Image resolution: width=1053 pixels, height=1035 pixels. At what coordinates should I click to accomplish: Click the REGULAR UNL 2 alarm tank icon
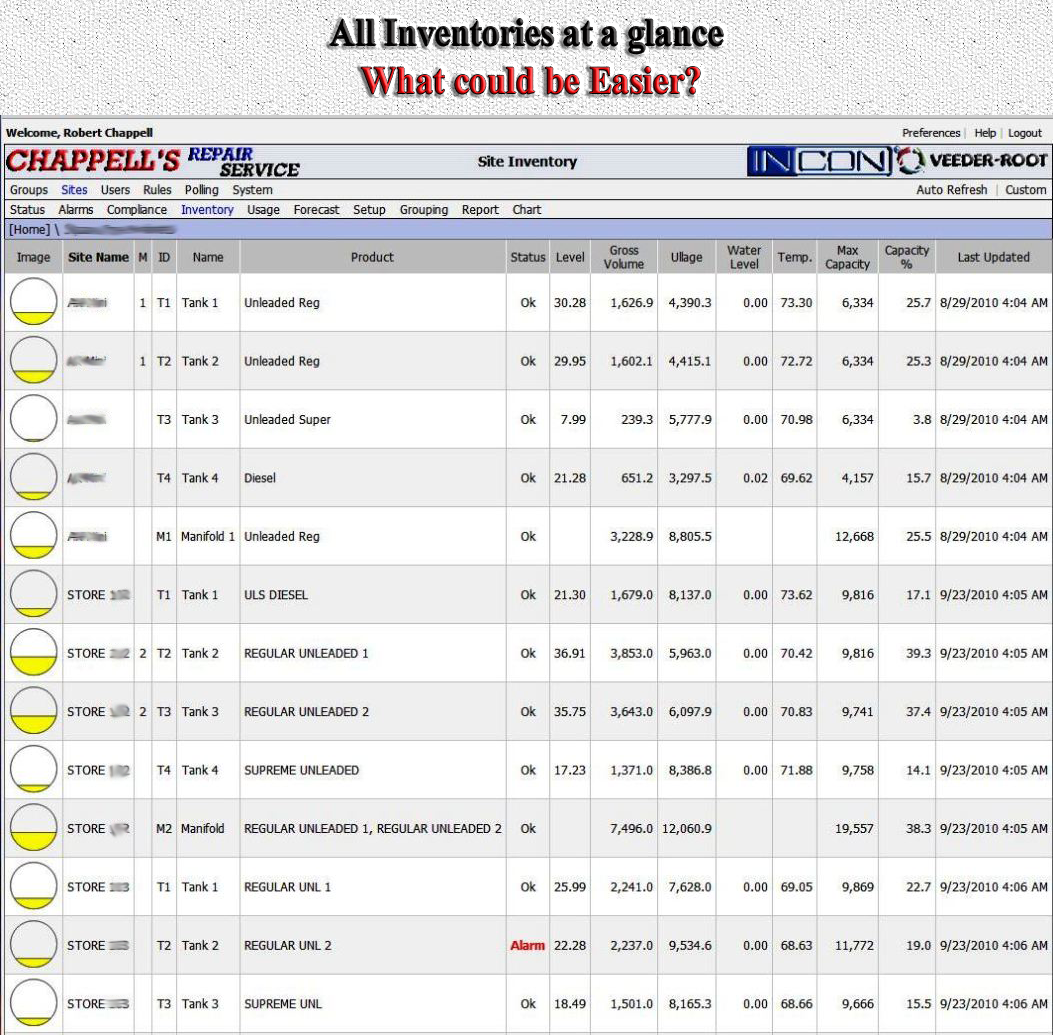coord(33,945)
